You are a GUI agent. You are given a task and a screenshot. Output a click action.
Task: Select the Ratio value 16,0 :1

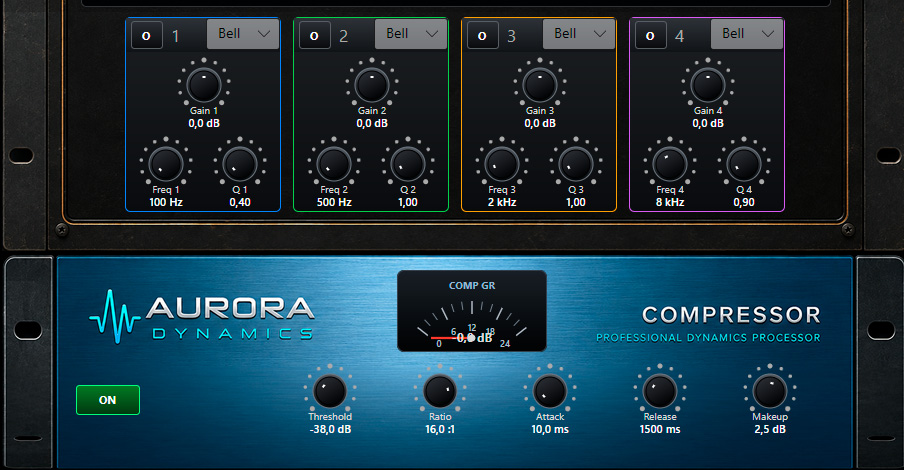click(440, 430)
